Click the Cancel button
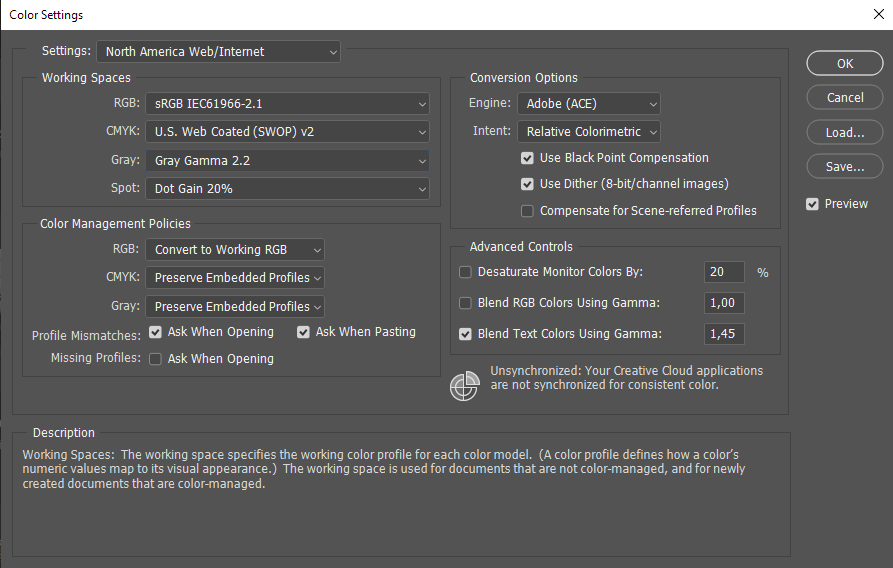 point(845,98)
